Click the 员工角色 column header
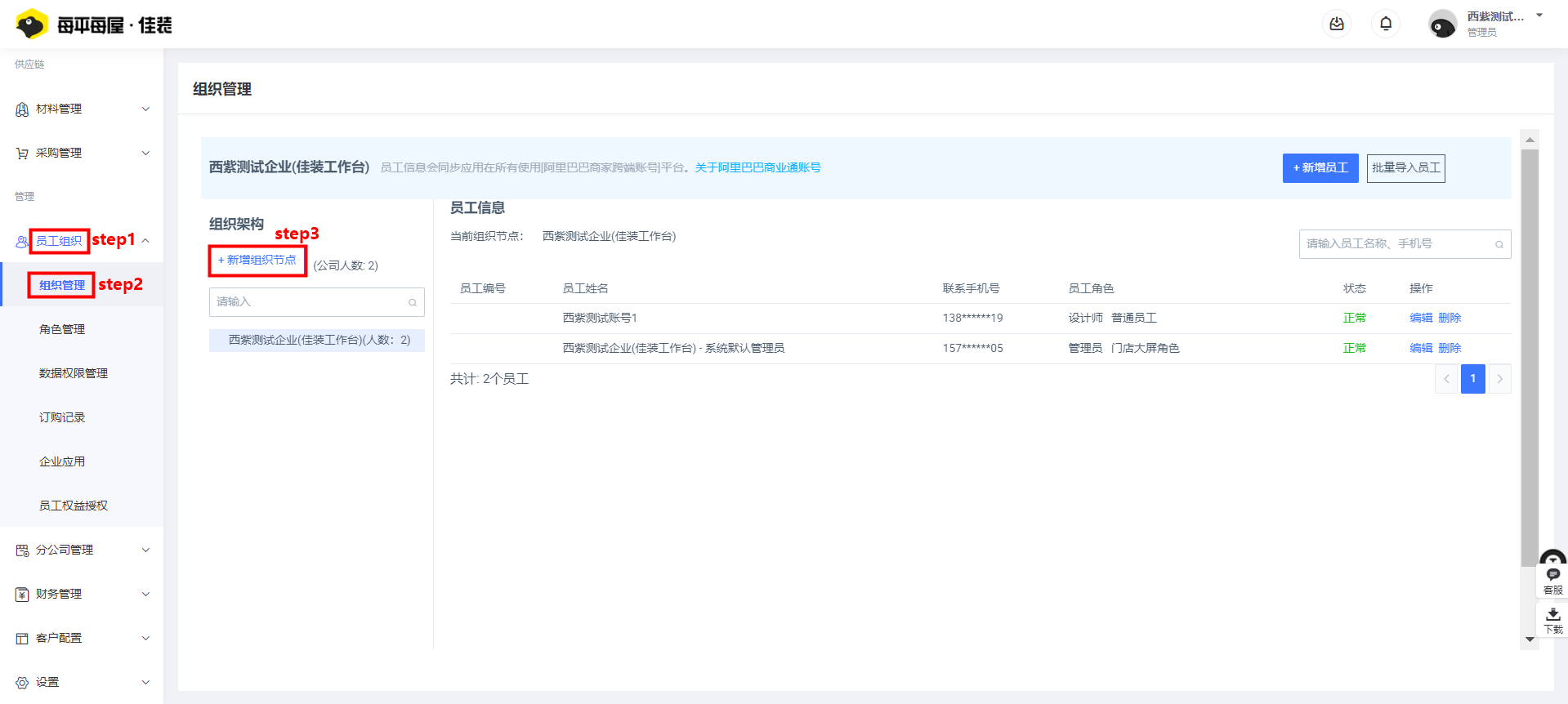This screenshot has height=704, width=1568. tap(1092, 289)
